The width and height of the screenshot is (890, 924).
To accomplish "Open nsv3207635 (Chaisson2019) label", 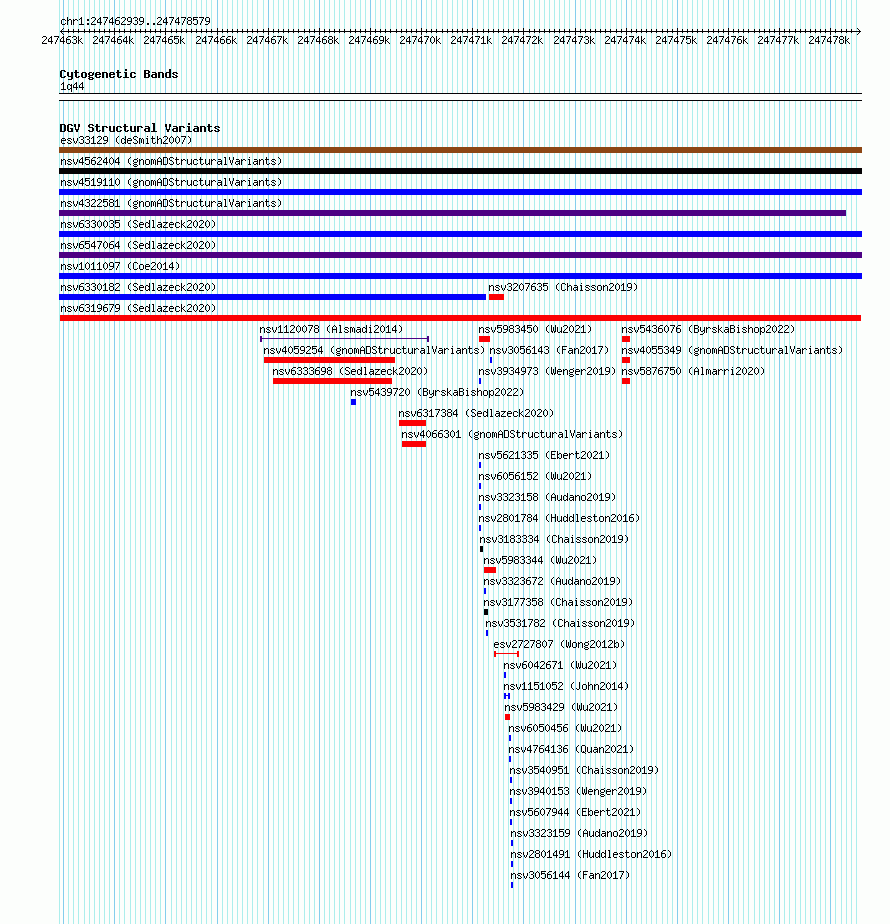I will [x=563, y=288].
